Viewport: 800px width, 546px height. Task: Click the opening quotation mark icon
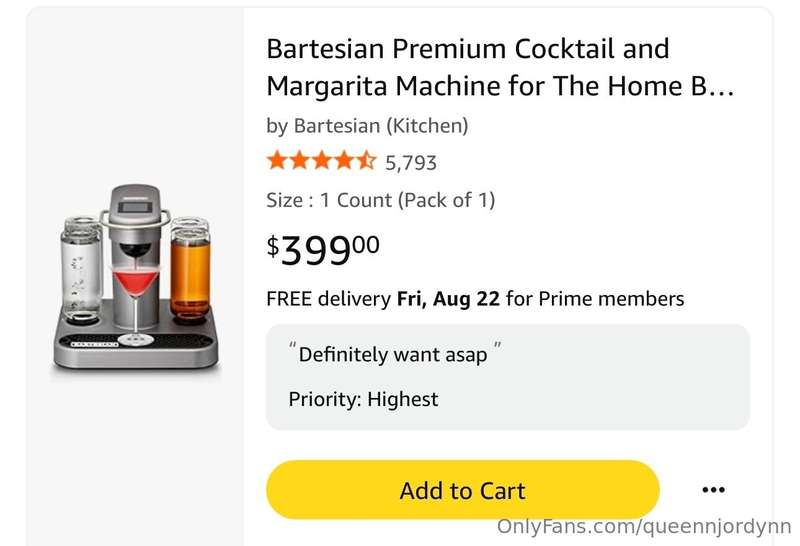(x=292, y=345)
